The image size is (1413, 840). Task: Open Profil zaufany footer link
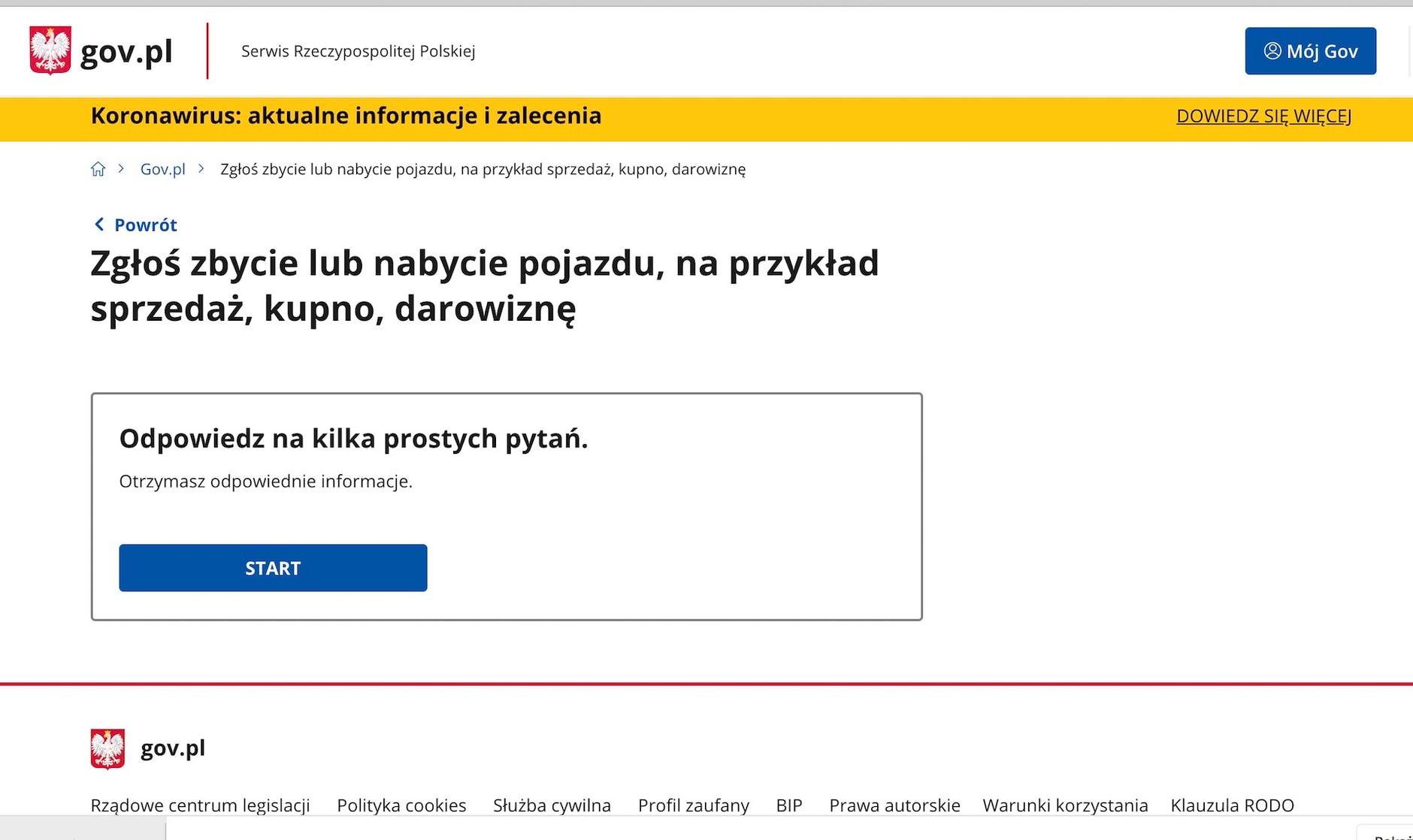point(693,805)
